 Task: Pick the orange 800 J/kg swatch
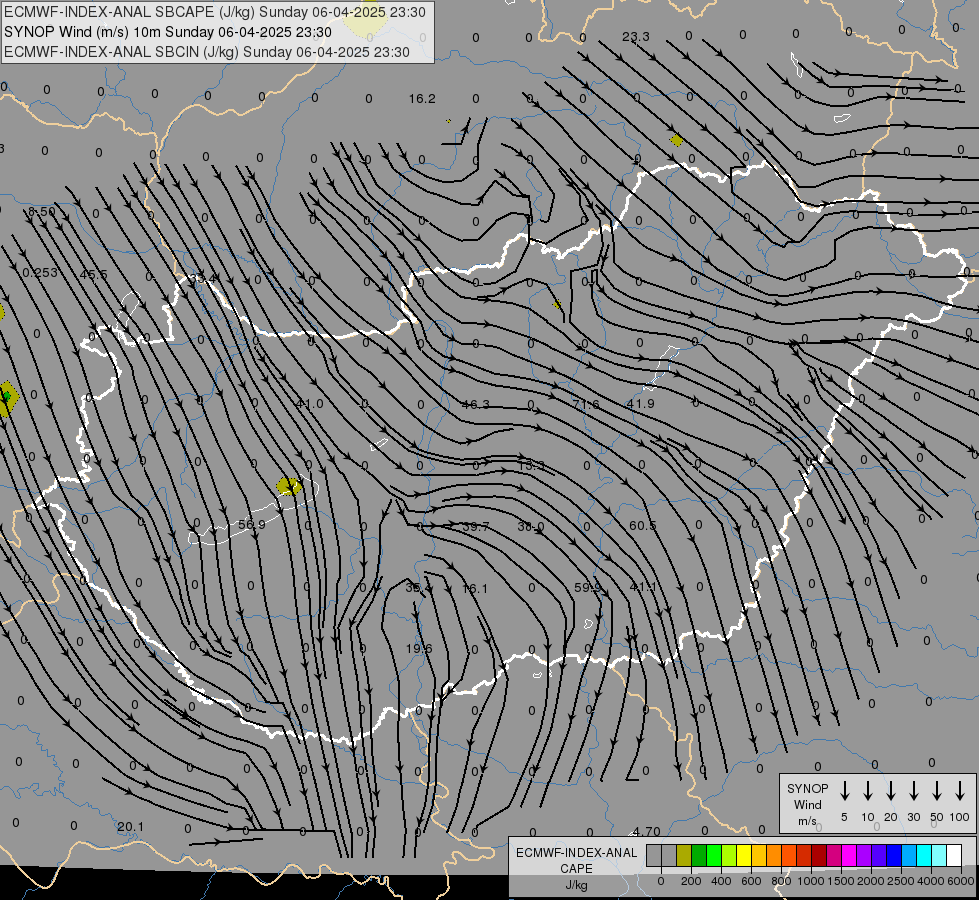click(774, 855)
